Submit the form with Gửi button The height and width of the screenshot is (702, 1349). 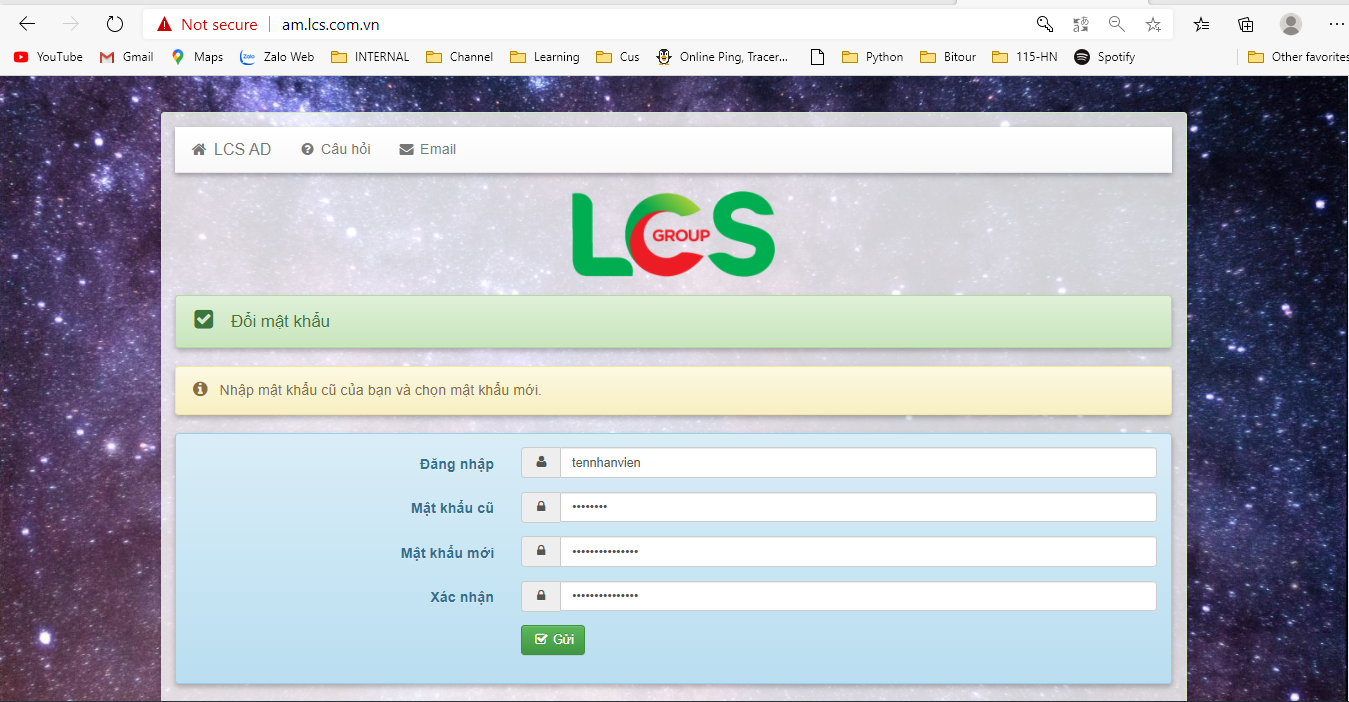pyautogui.click(x=553, y=640)
